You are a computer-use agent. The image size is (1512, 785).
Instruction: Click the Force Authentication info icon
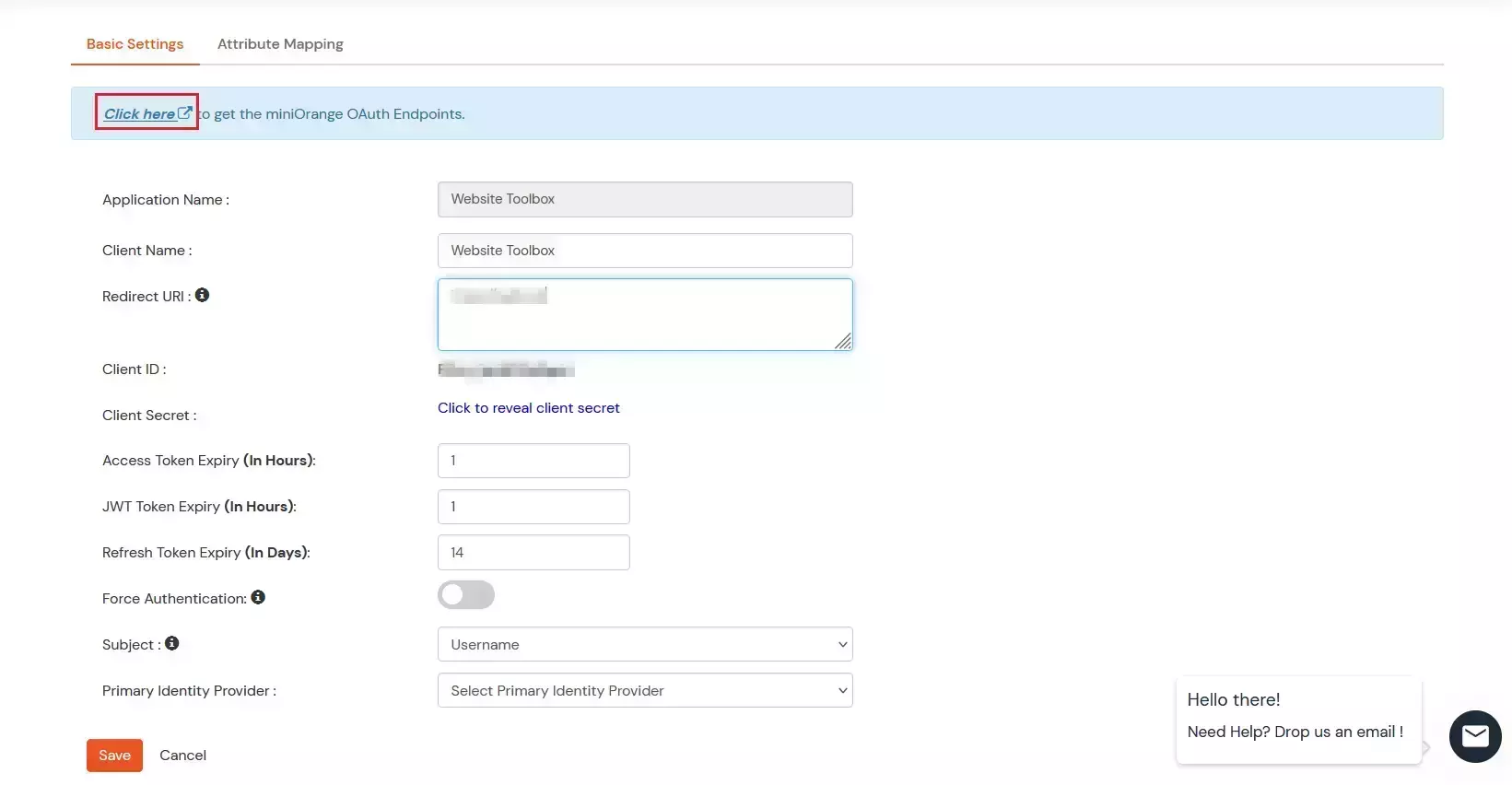pos(258,597)
